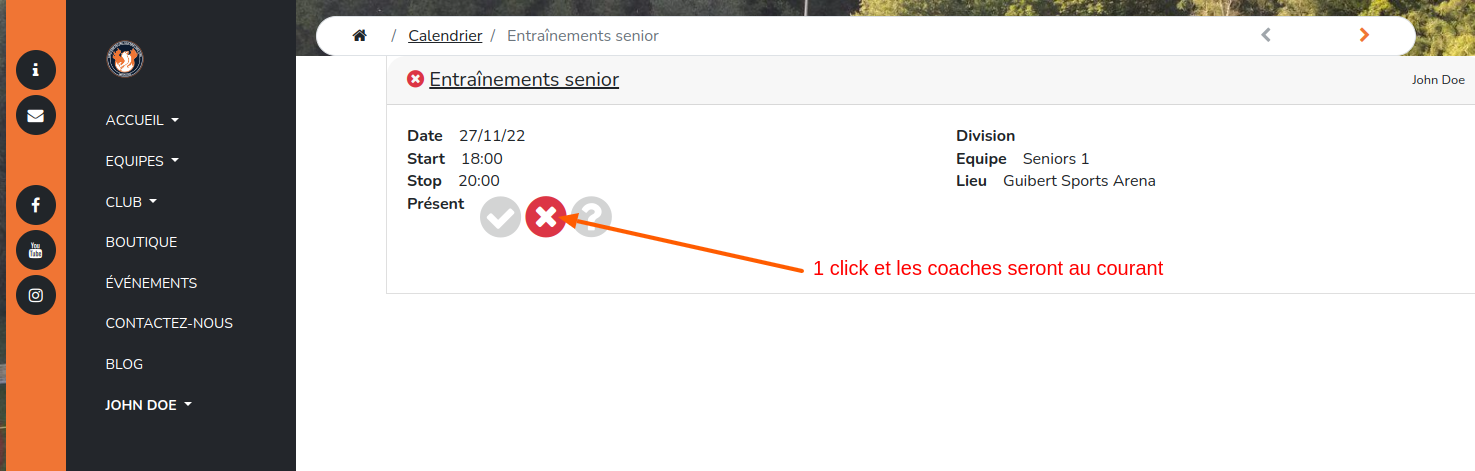Screen dimensions: 1475x471
Task: Click red cancelled icon beside event title
Action: 416,79
